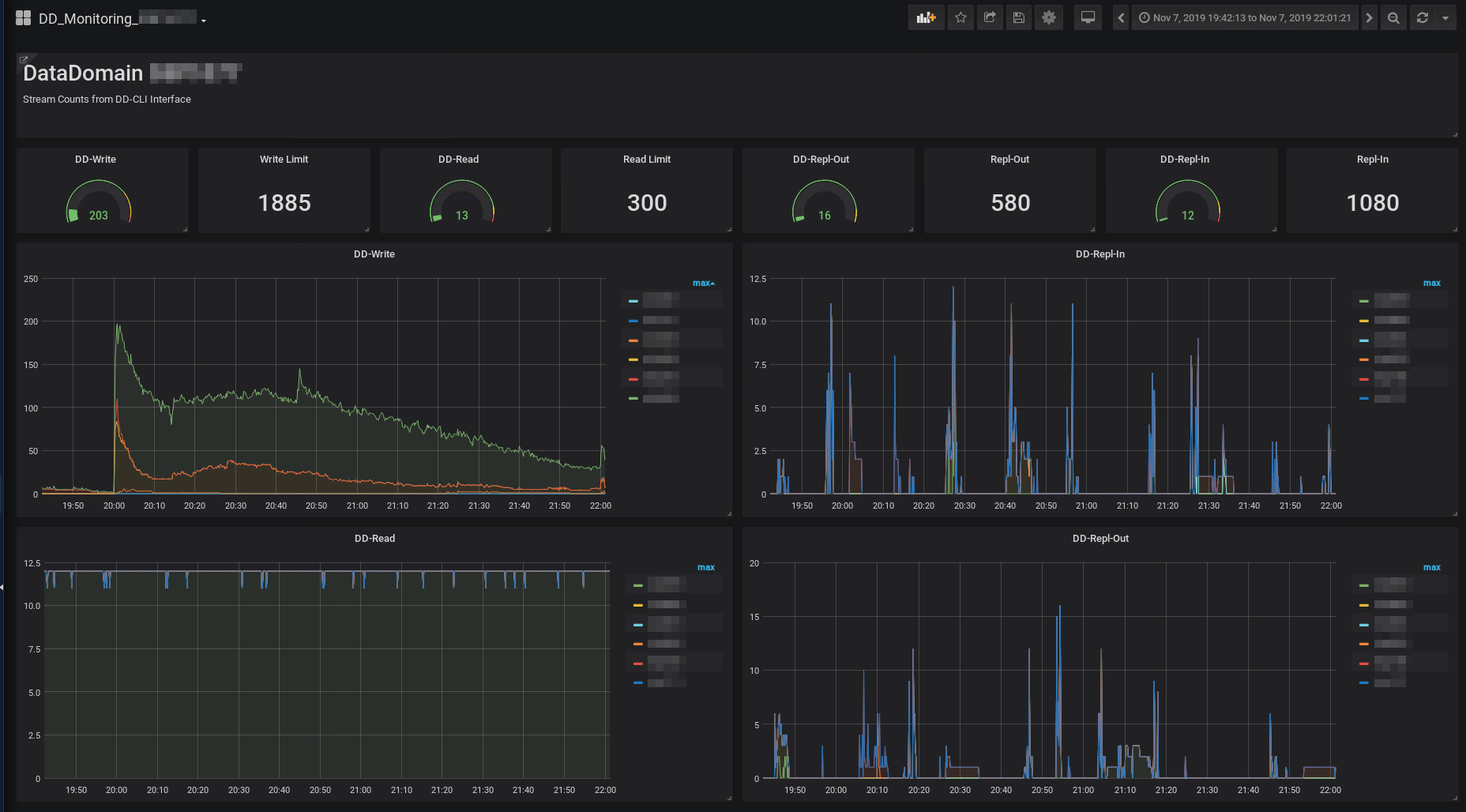Screen dimensions: 1466x812
Task: Open Read Limit panel title menu
Action: [x=647, y=160]
